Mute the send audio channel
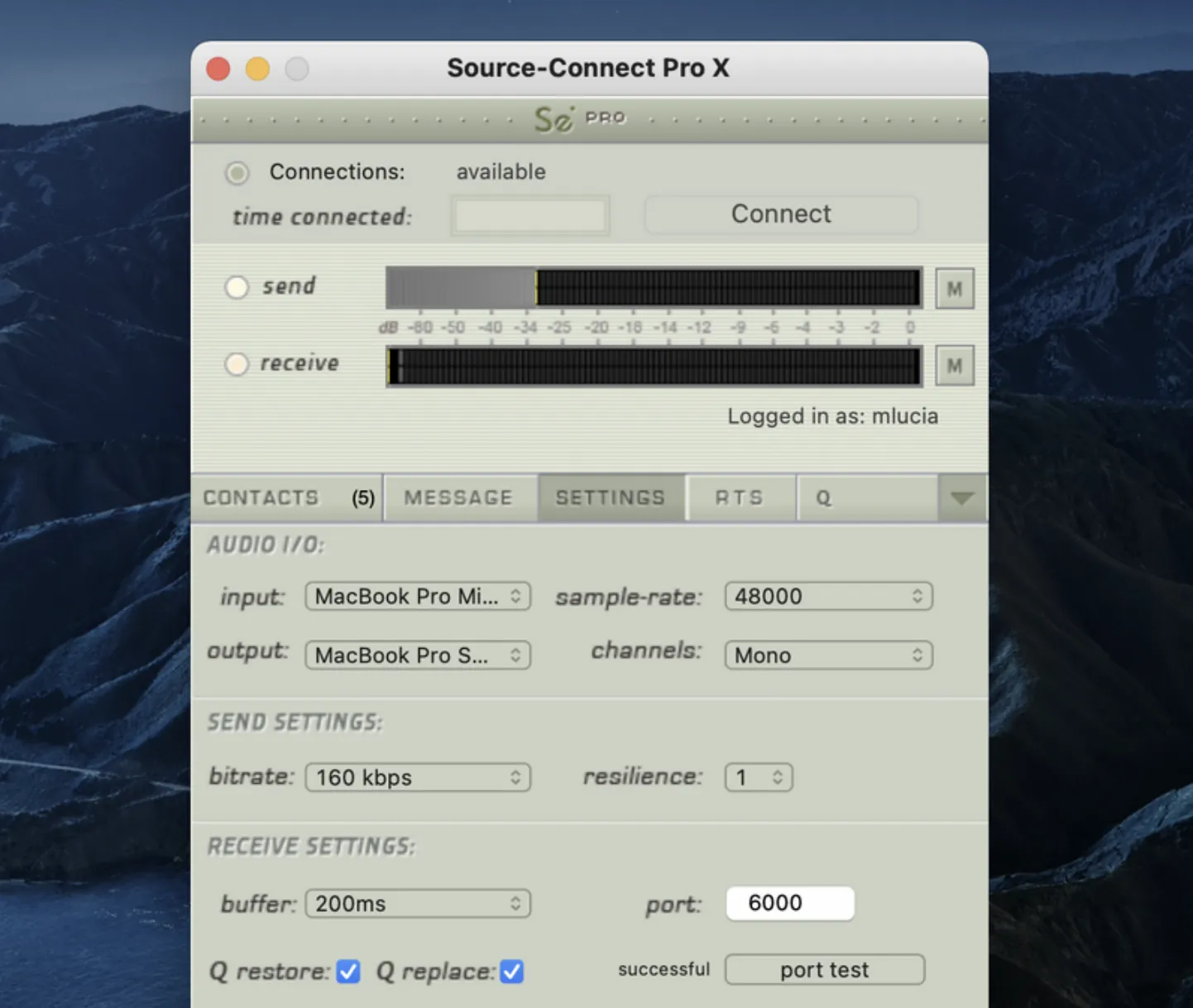The width and height of the screenshot is (1193, 1008). point(954,289)
